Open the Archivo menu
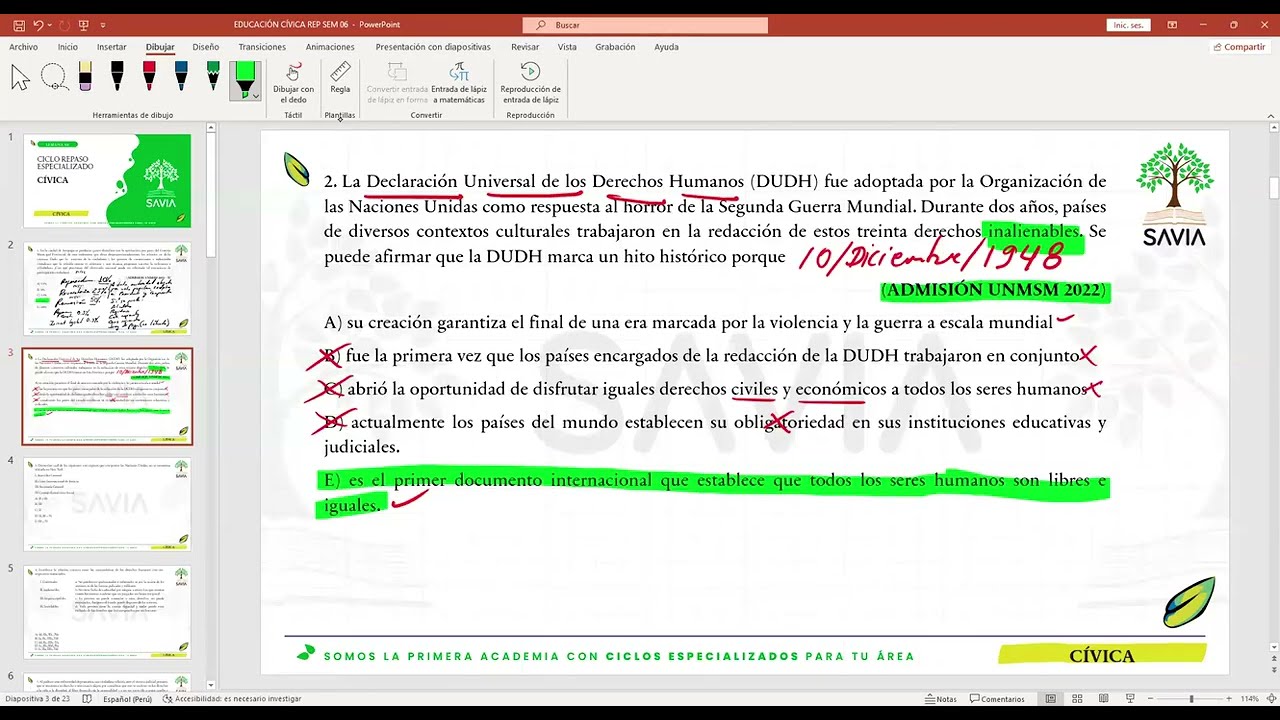Viewport: 1280px width, 720px height. (23, 47)
